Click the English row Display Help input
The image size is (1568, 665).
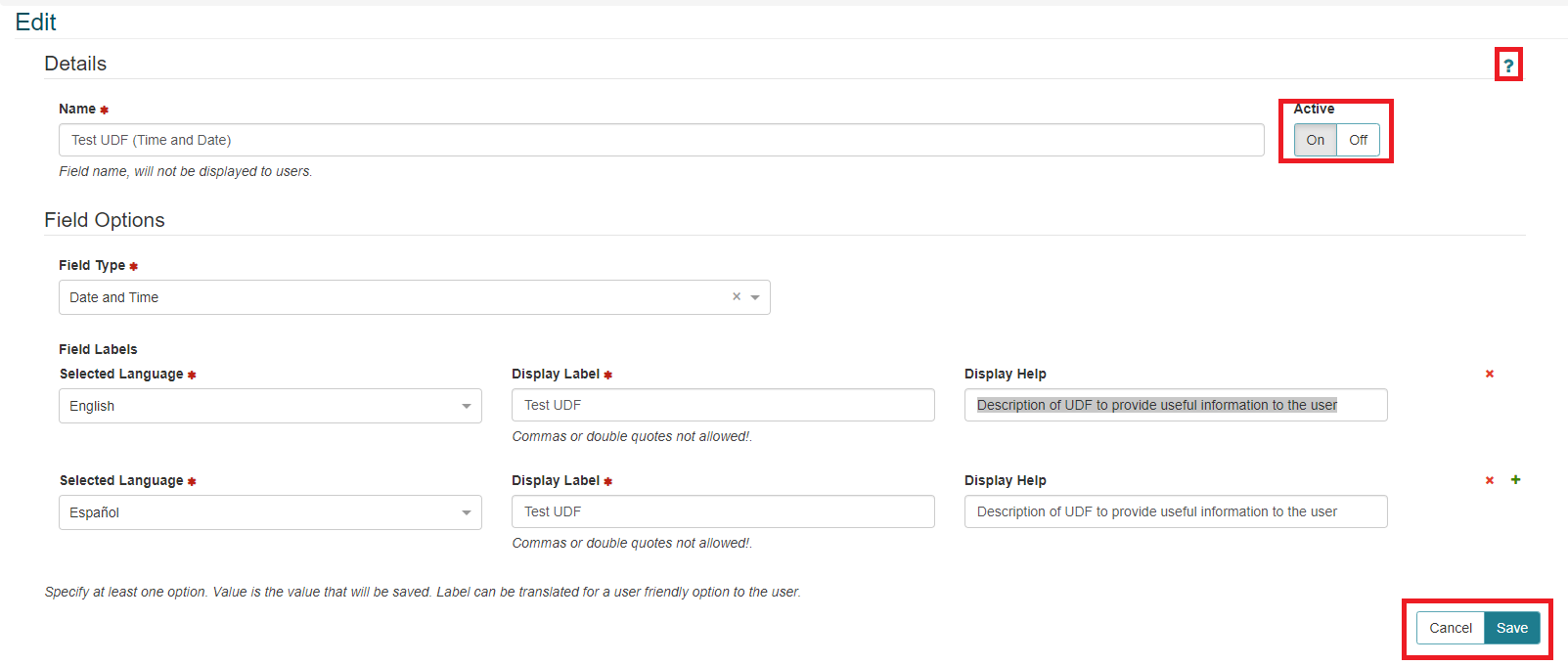[x=1175, y=405]
